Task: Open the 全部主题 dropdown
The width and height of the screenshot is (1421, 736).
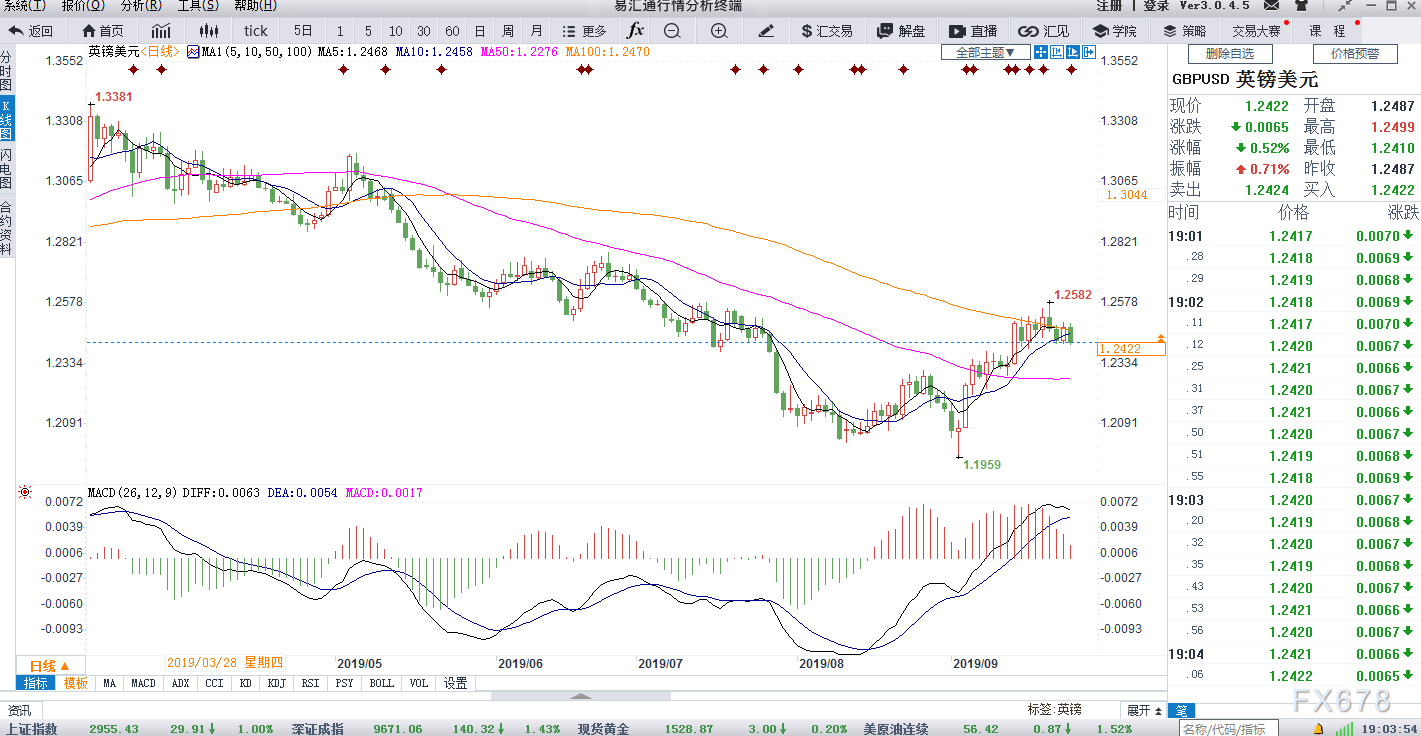Action: 985,52
